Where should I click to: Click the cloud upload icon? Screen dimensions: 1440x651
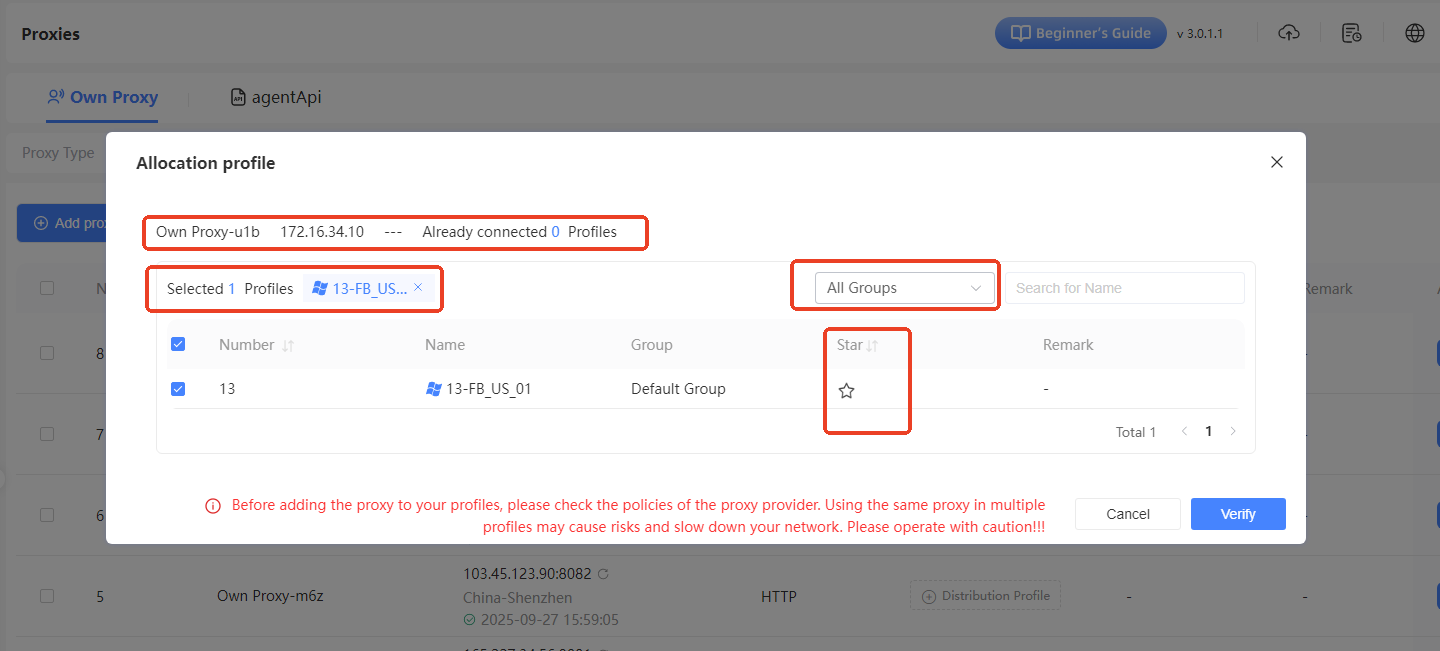pos(1289,33)
